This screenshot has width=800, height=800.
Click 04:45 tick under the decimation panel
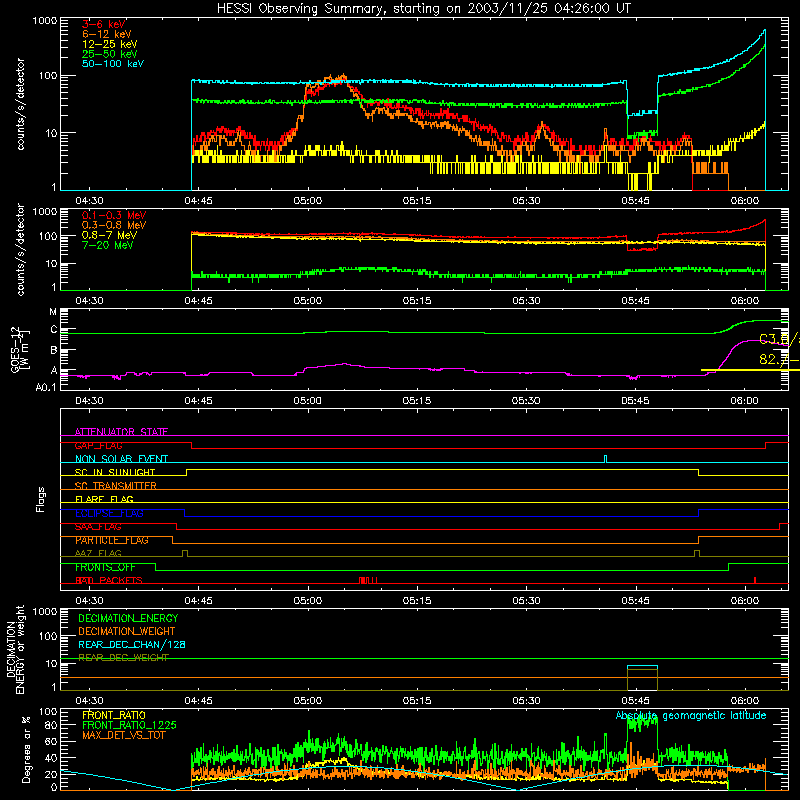click(x=198, y=701)
